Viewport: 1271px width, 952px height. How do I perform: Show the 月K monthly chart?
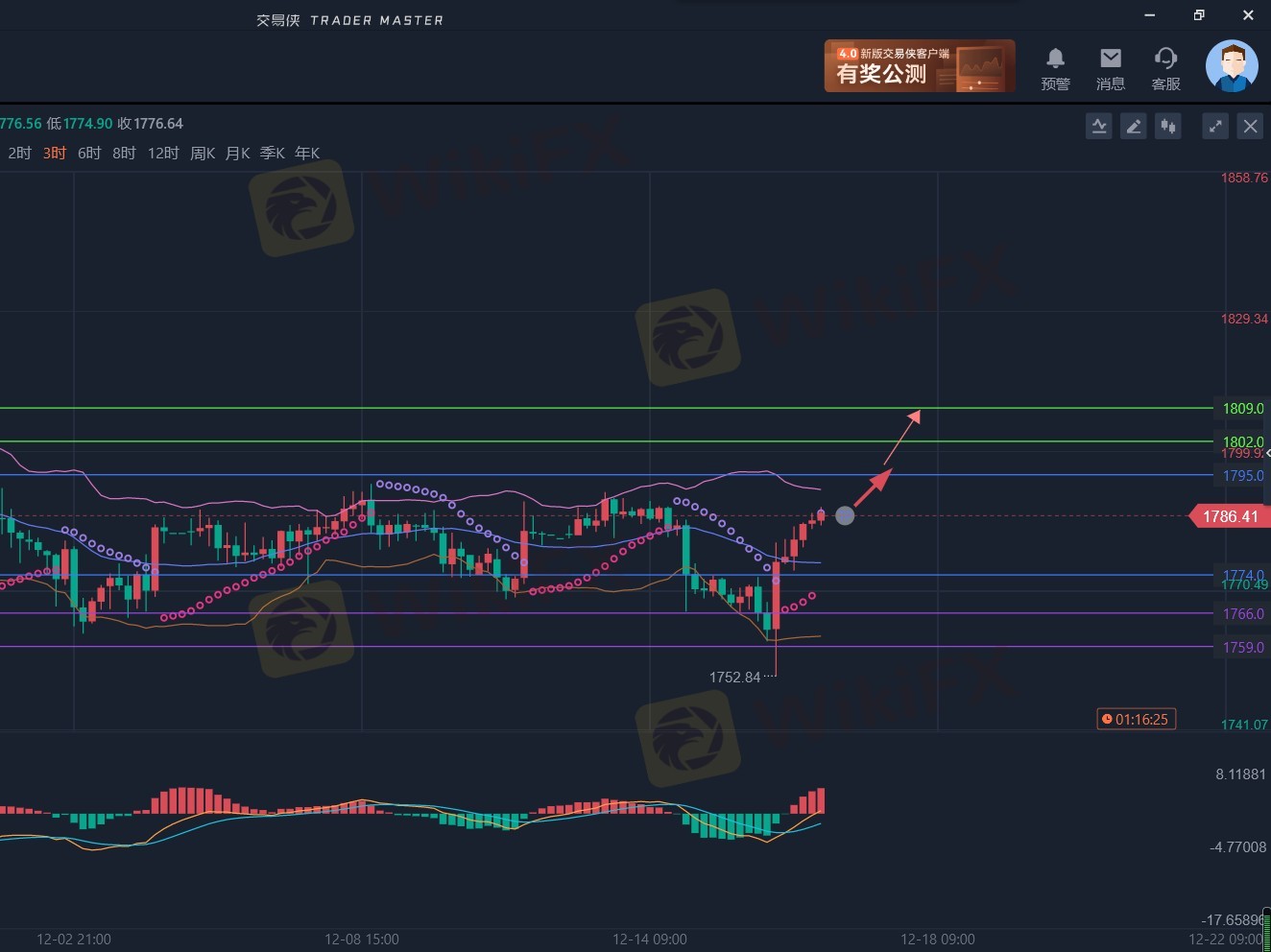tap(237, 154)
